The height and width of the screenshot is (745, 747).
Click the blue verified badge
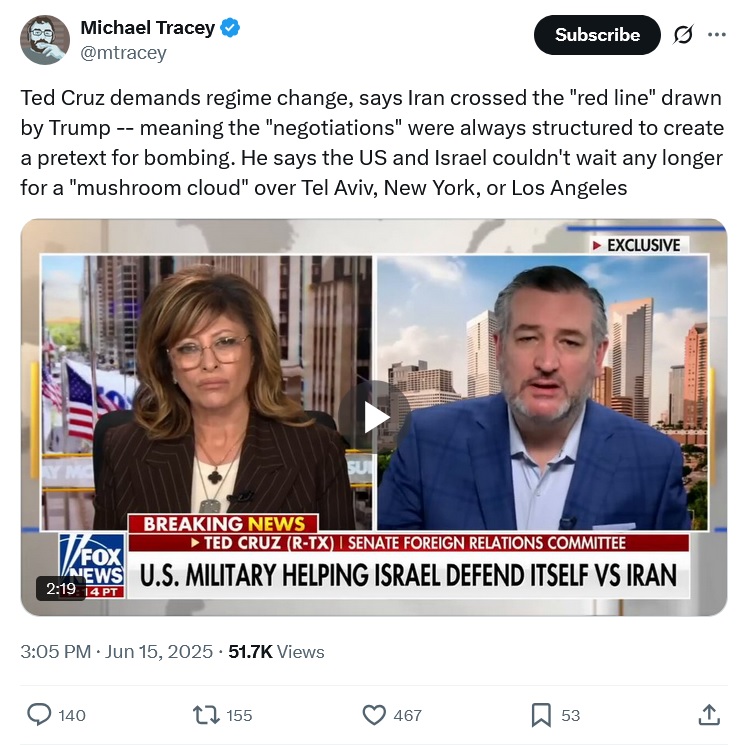click(230, 28)
